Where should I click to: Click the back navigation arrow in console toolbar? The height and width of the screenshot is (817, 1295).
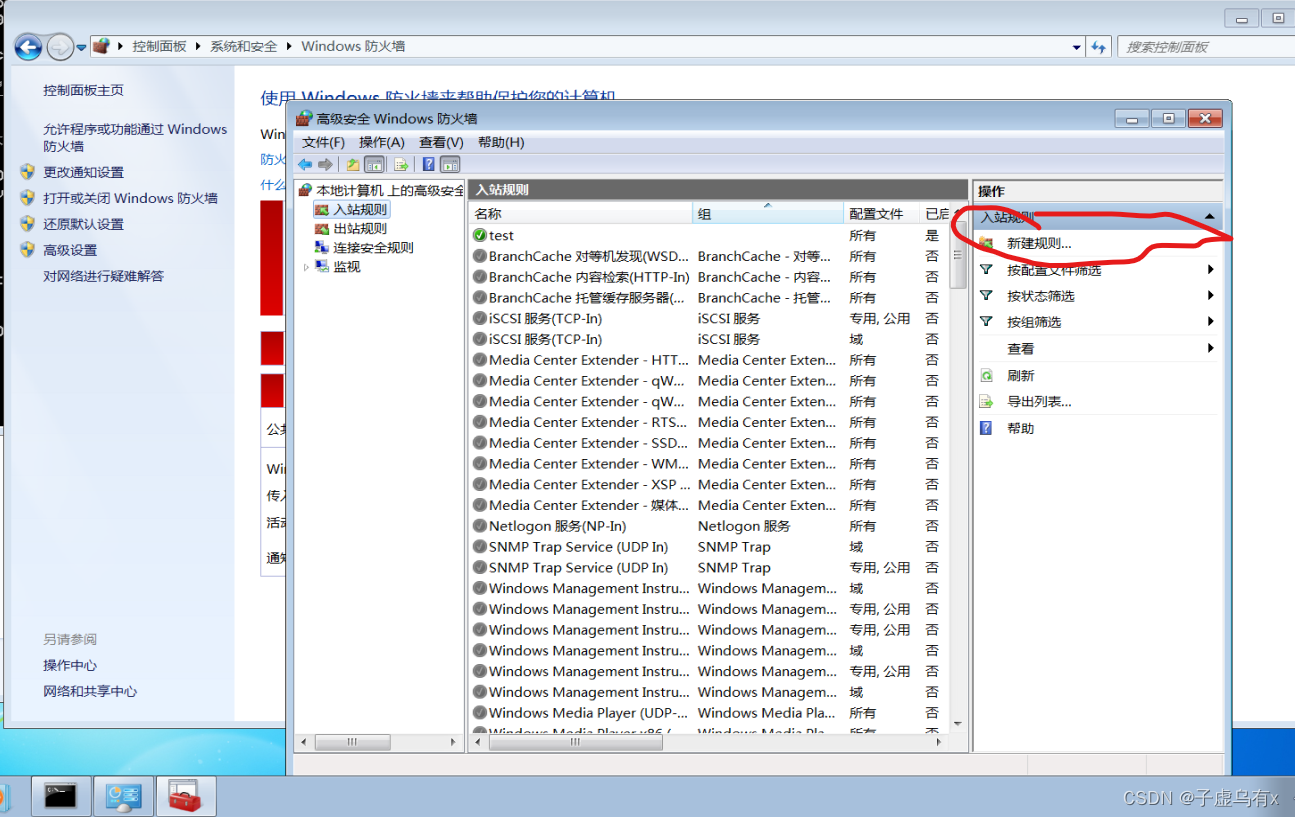(304, 163)
